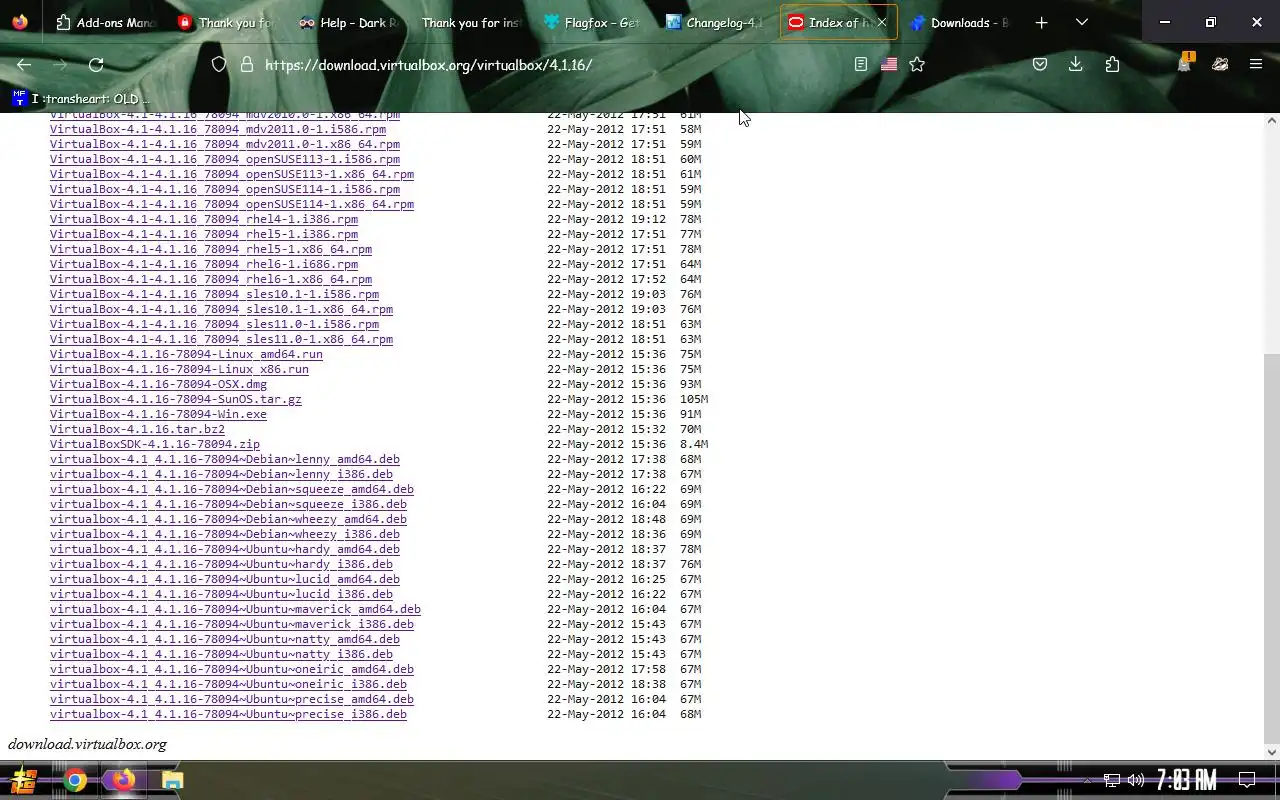Open Chrome from the taskbar
1280x800 pixels.
coord(75,780)
